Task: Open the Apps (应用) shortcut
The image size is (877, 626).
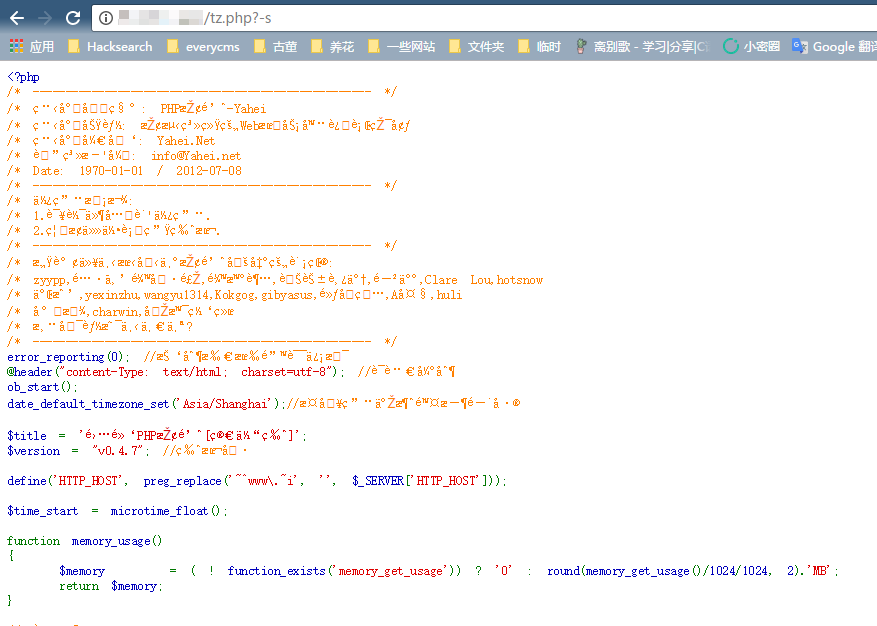Action: point(32,46)
